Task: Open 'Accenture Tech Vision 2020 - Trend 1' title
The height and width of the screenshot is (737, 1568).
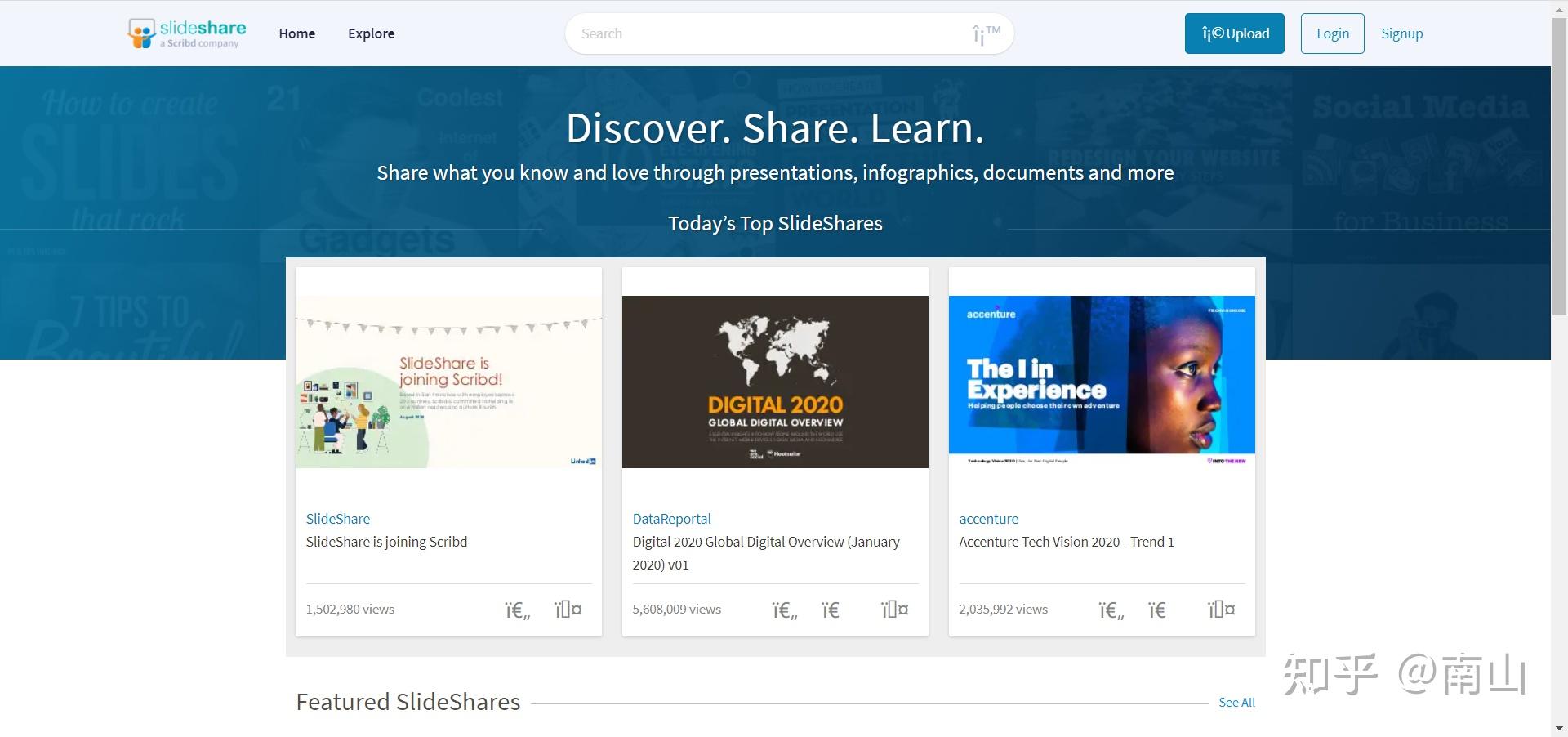Action: click(x=1067, y=542)
